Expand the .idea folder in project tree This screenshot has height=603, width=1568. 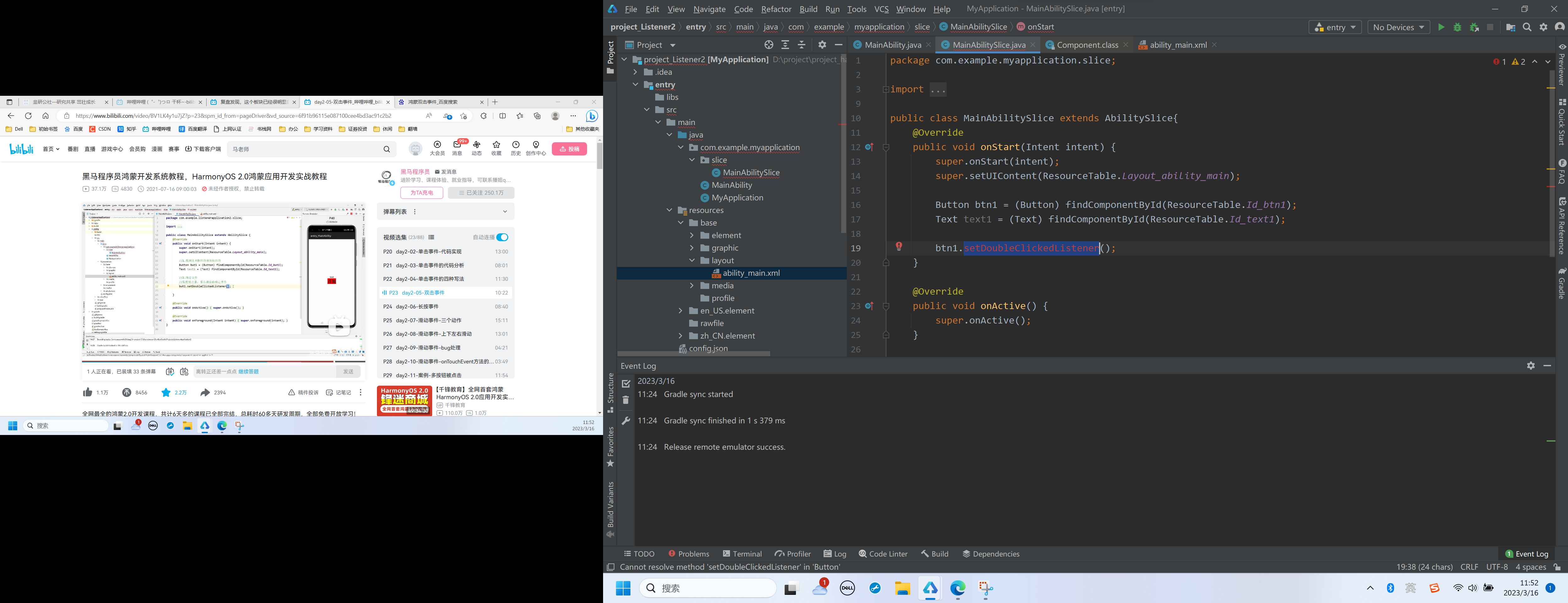click(635, 72)
